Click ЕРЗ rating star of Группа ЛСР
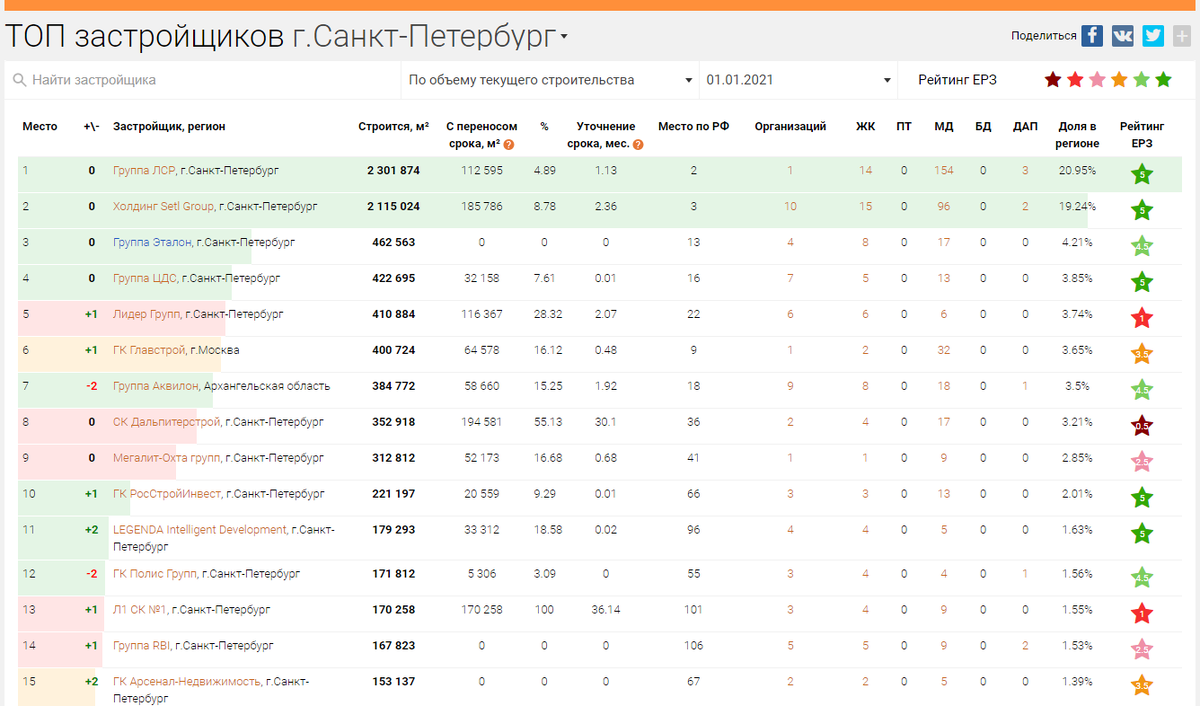Image resolution: width=1200 pixels, height=706 pixels. pyautogui.click(x=1142, y=174)
